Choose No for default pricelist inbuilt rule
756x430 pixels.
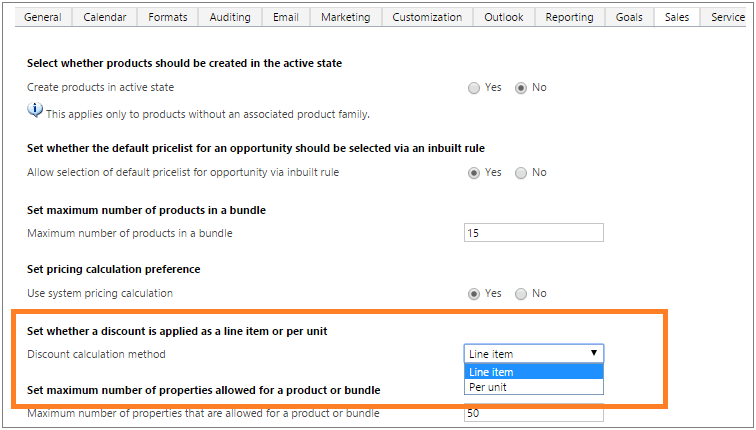pyautogui.click(x=521, y=173)
